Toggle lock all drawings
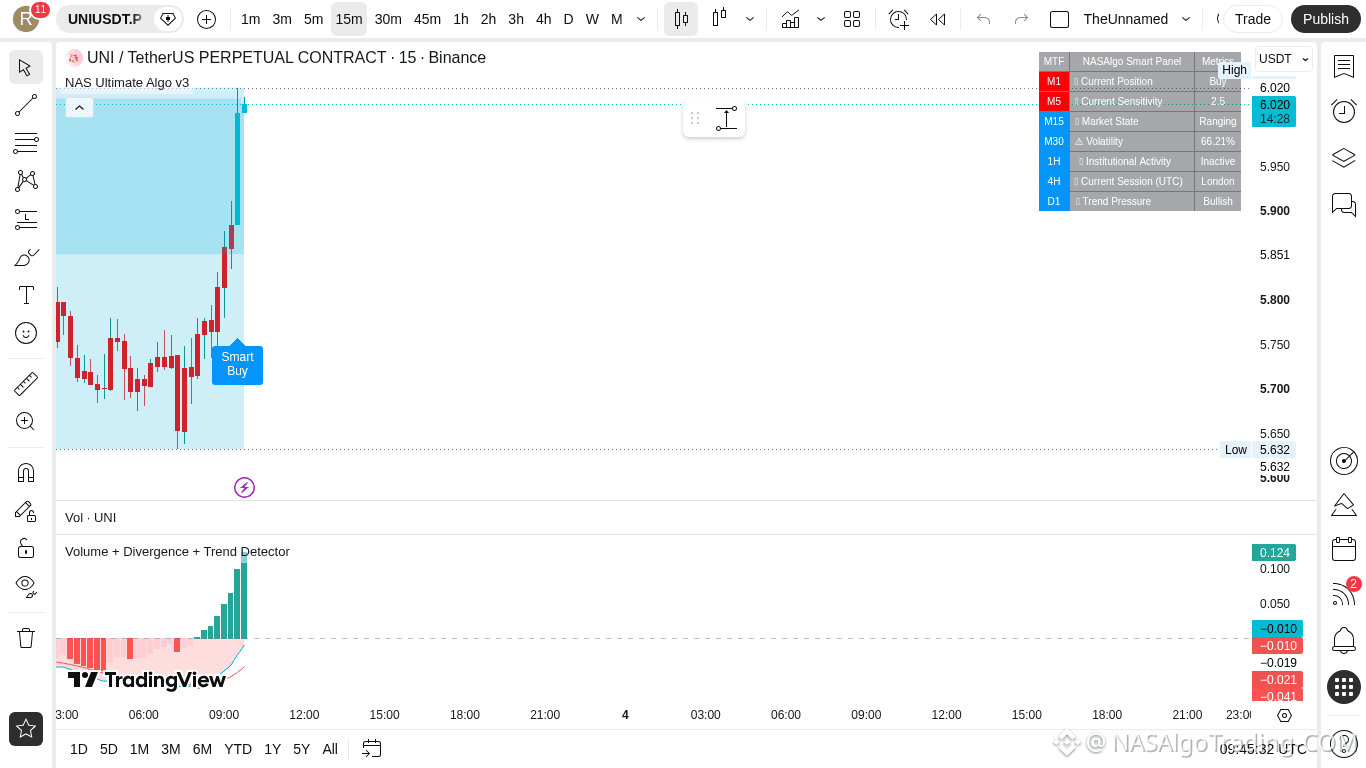The width and height of the screenshot is (1366, 768). (26, 548)
